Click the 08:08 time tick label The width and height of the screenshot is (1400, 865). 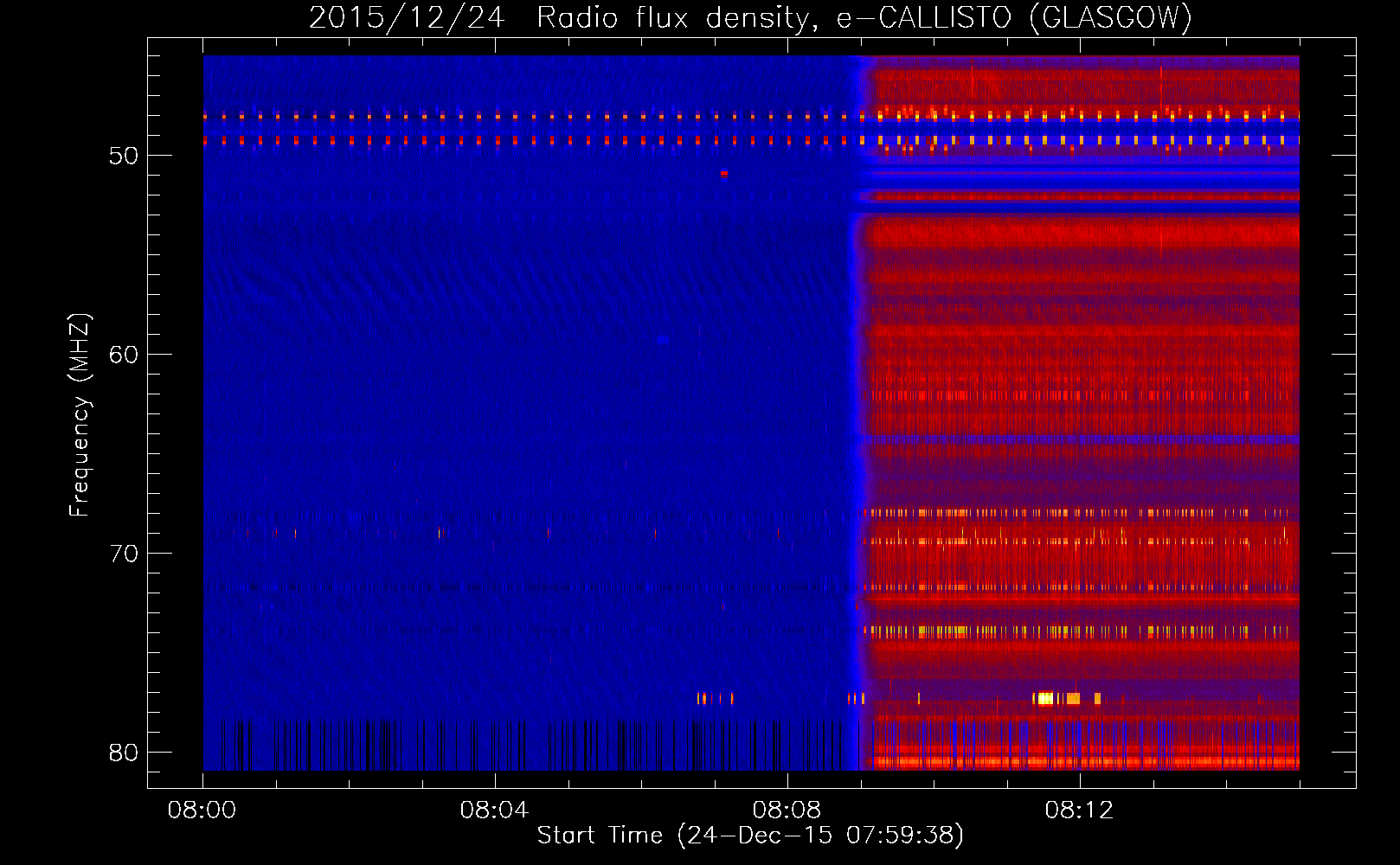click(x=787, y=811)
